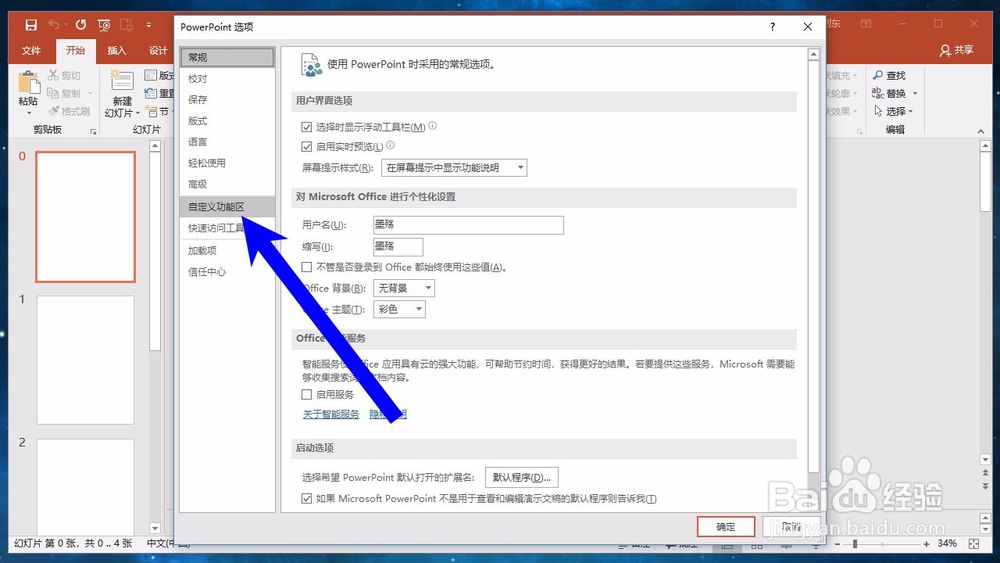Check always use these values checkbox
This screenshot has width=1000, height=563.
(307, 267)
